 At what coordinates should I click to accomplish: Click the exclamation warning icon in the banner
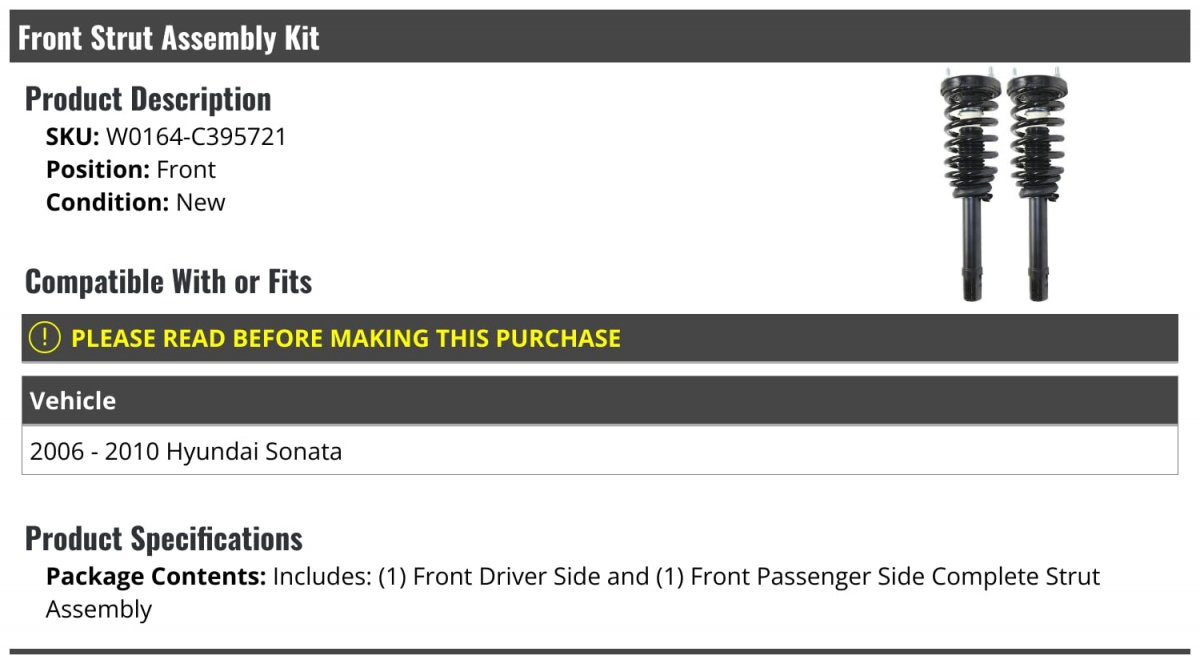tap(45, 338)
